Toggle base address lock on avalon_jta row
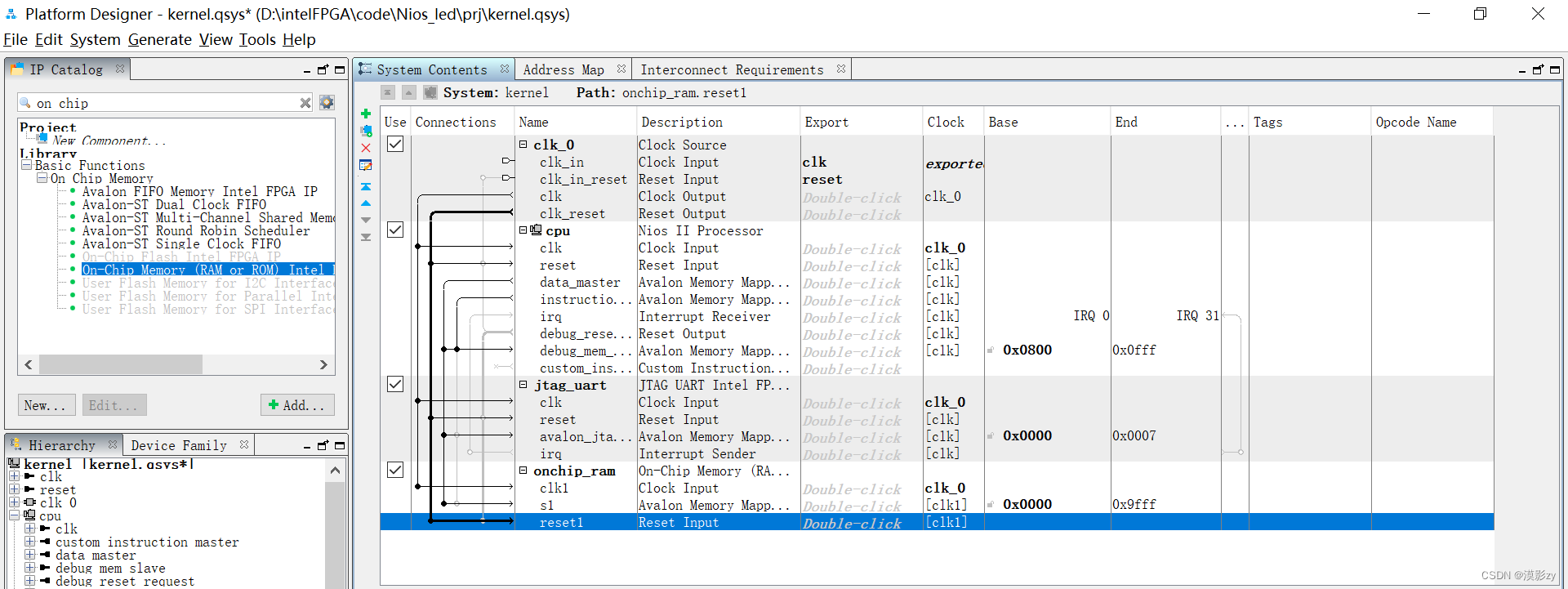The width and height of the screenshot is (1568, 589). [x=991, y=436]
